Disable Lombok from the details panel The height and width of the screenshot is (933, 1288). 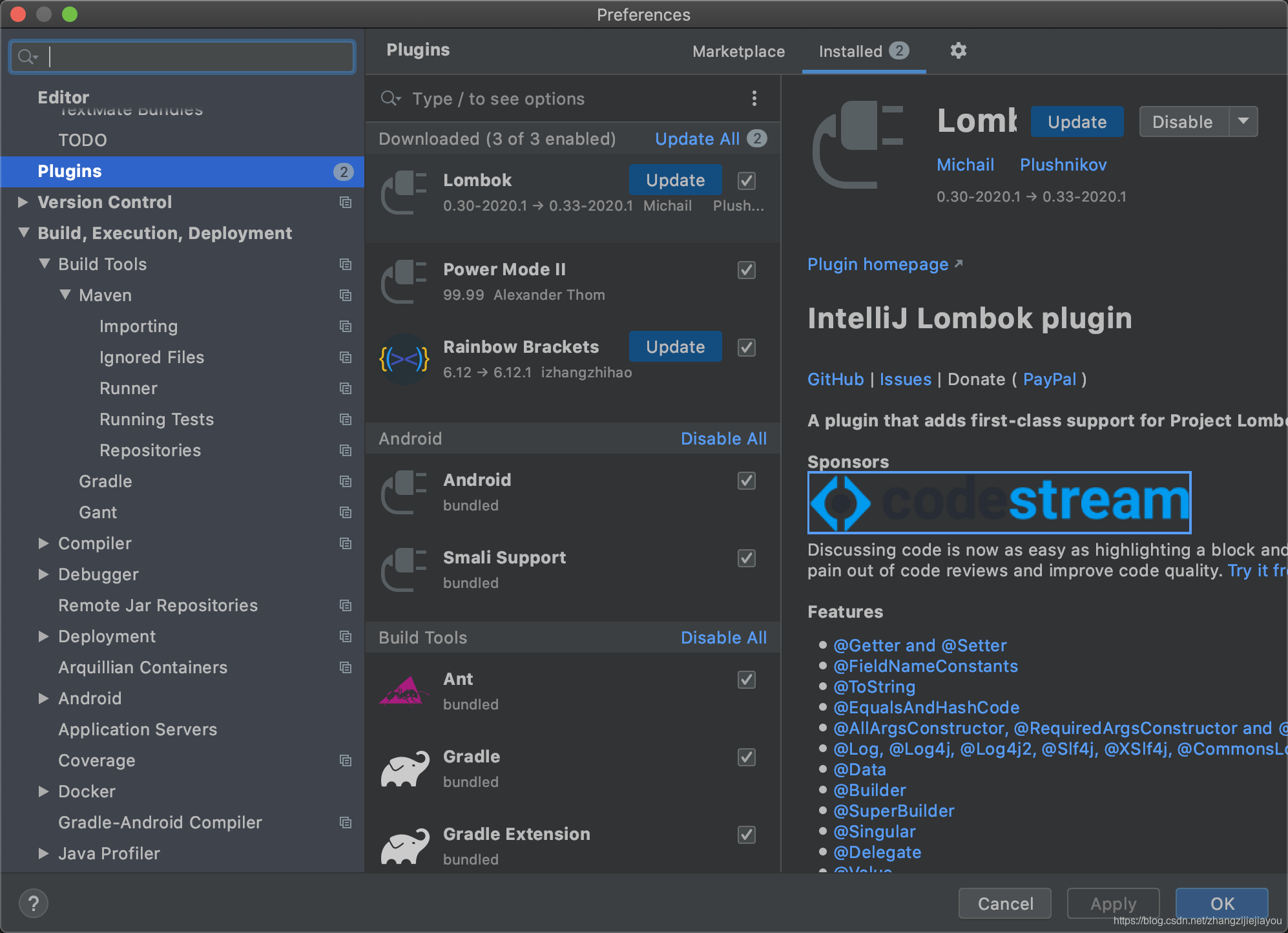click(1183, 121)
